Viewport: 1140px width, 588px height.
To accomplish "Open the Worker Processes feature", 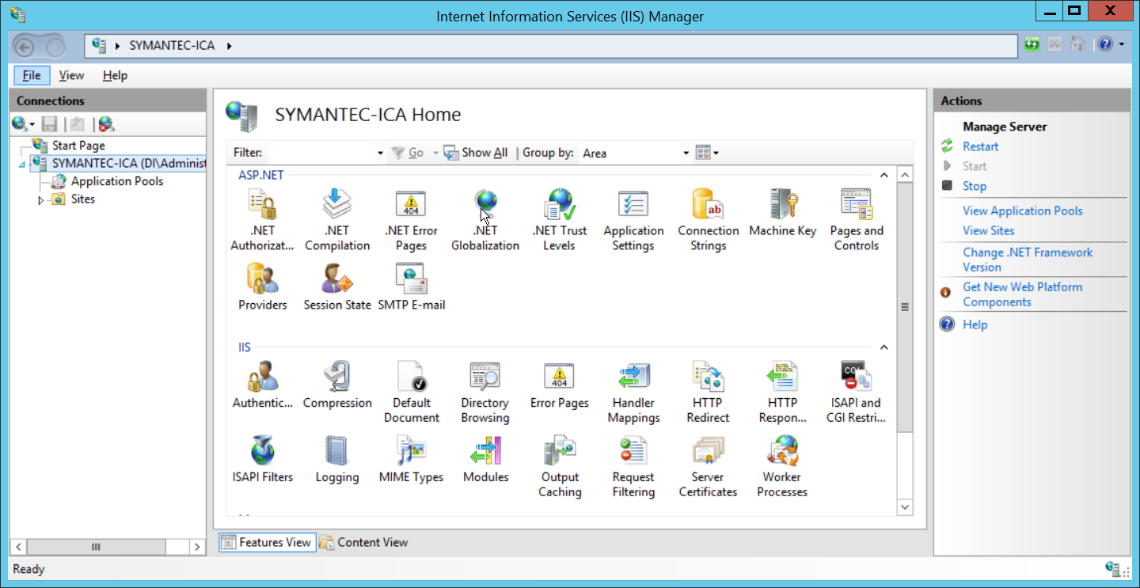I will click(x=782, y=453).
